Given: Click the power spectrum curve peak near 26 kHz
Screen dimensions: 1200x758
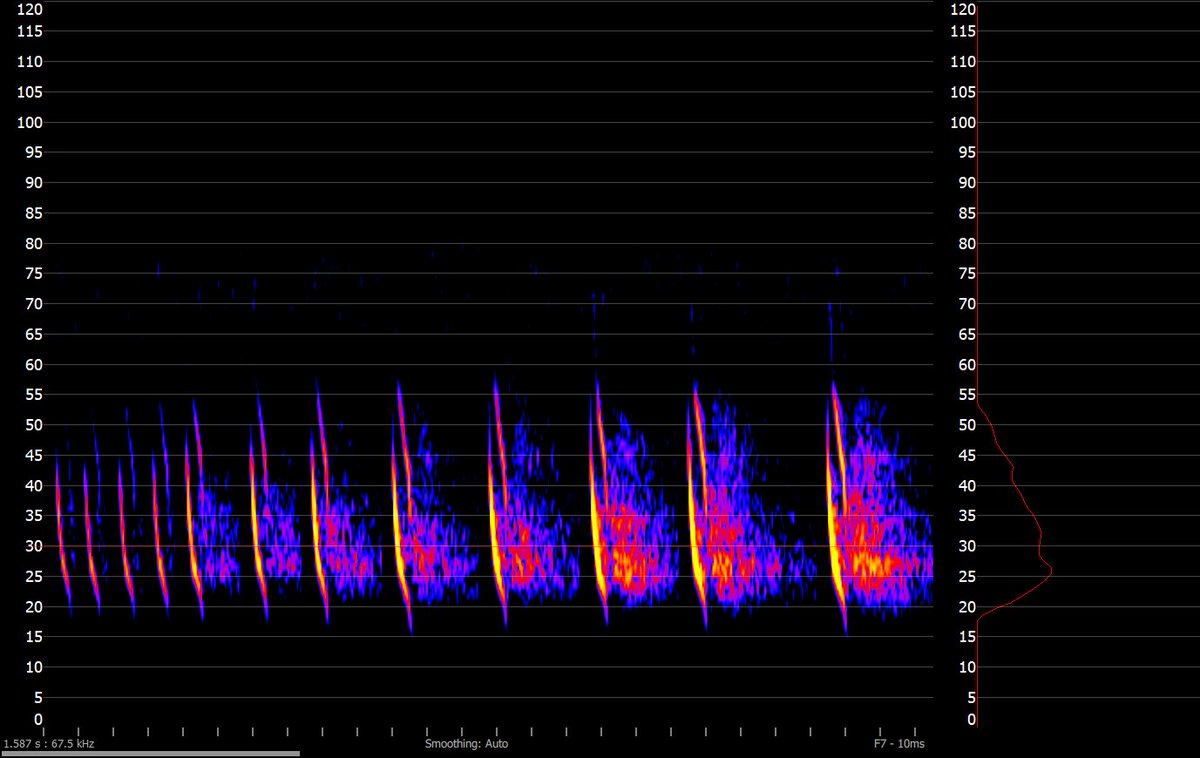Looking at the screenshot, I should click(x=1050, y=569).
